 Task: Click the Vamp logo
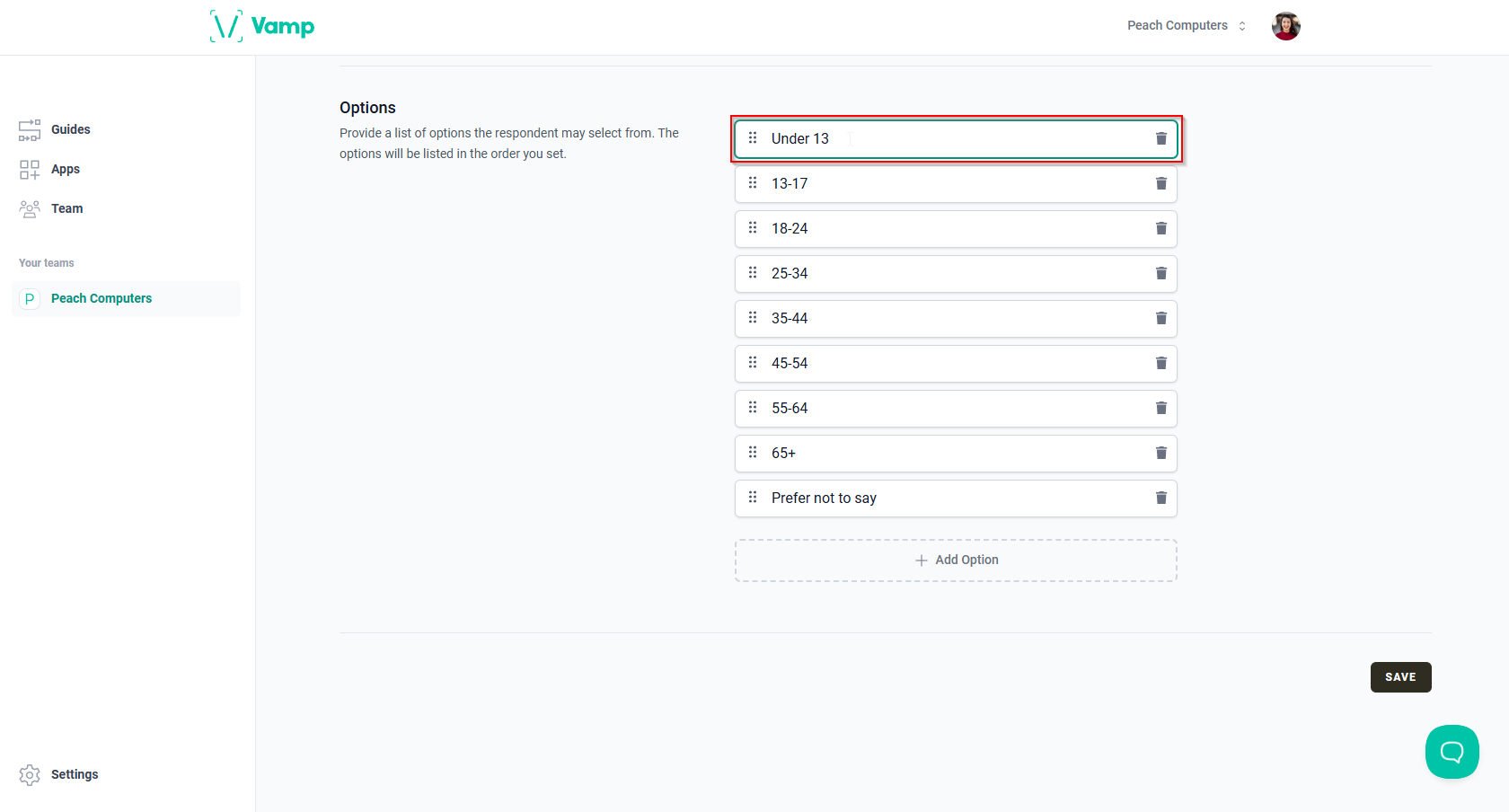pos(262,26)
